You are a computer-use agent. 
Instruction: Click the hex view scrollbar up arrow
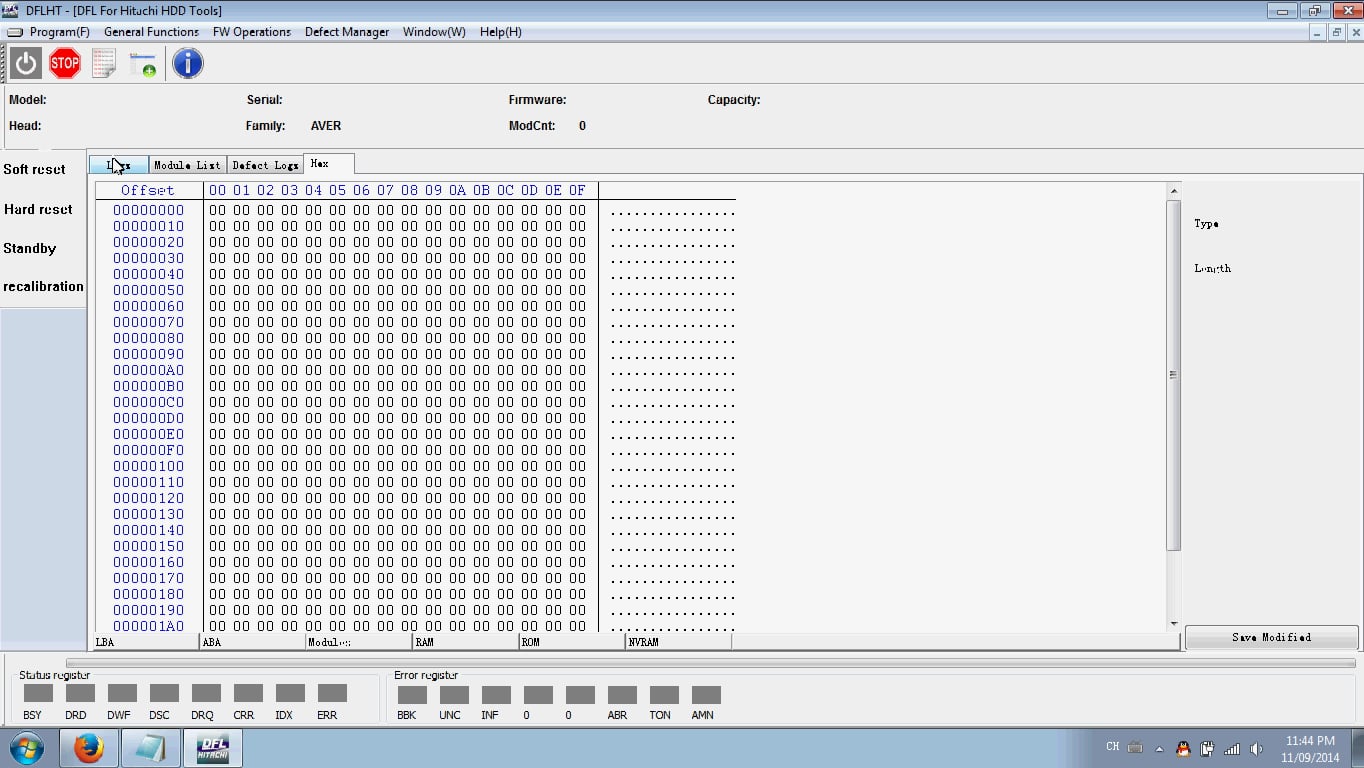pyautogui.click(x=1174, y=190)
